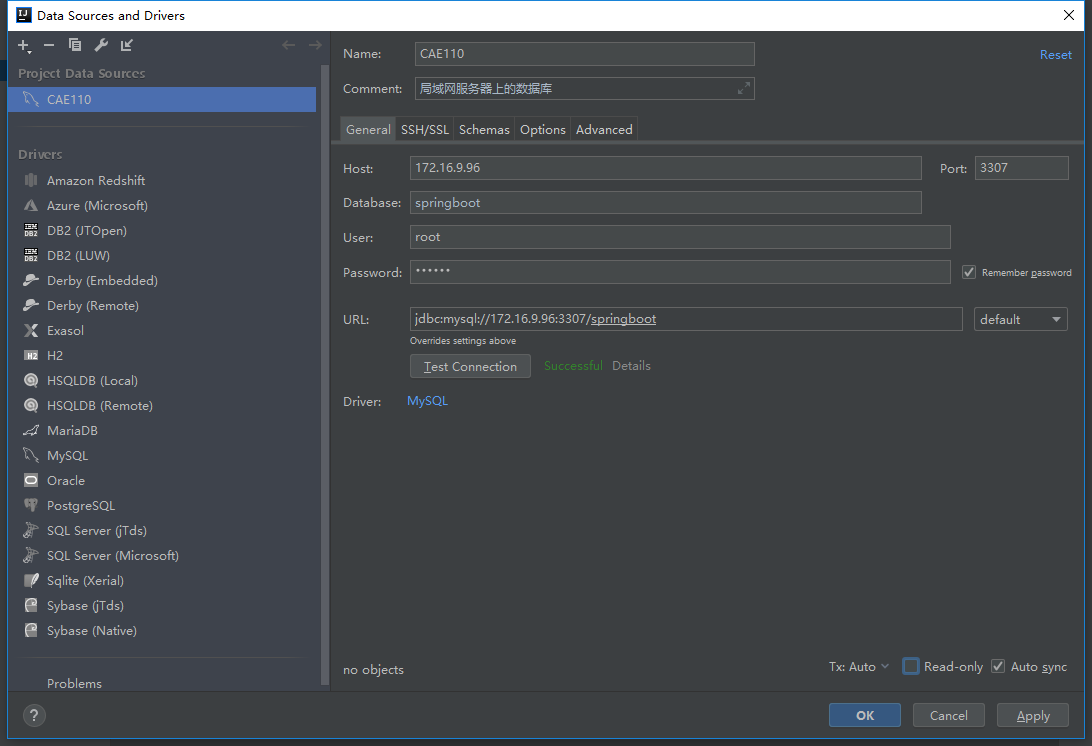Click the Name input field

[584, 54]
